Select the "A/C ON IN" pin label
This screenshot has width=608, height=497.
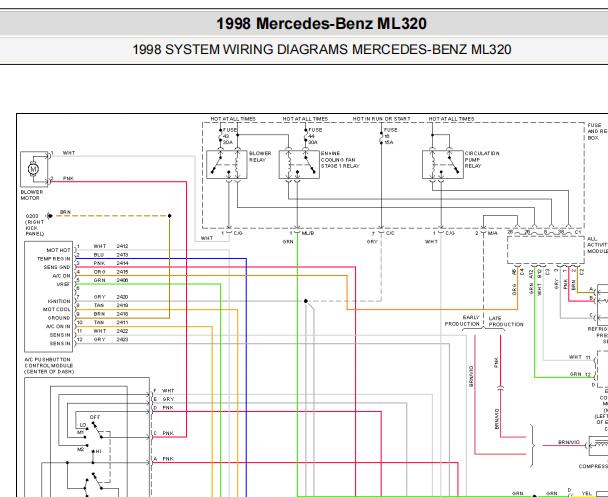click(x=58, y=326)
